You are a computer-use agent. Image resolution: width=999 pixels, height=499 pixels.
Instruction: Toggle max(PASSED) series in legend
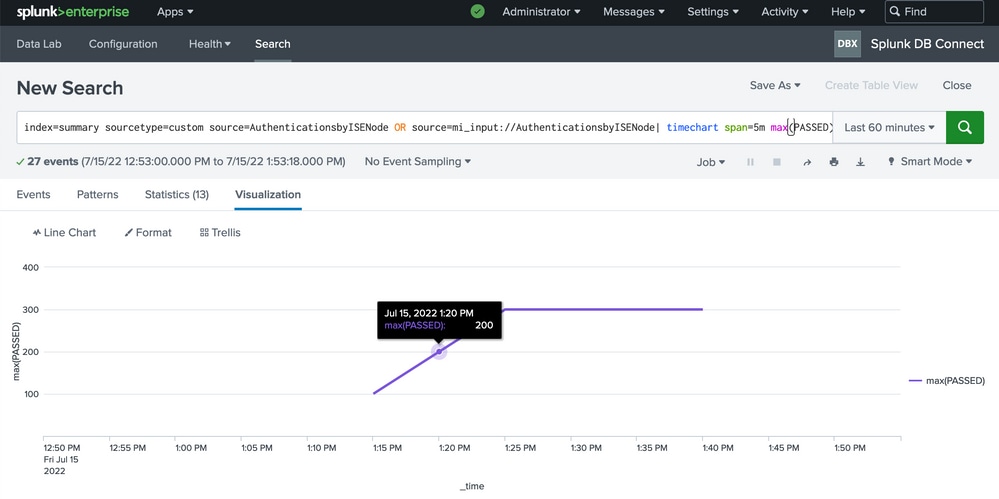[947, 381]
